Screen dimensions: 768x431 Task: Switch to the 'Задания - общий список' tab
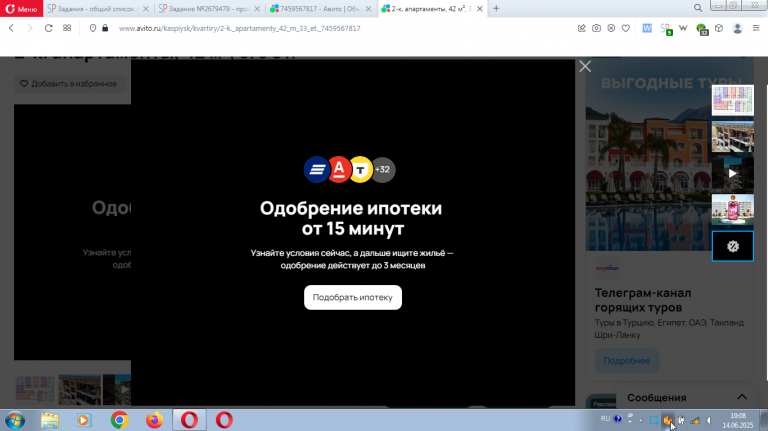[x=98, y=8]
